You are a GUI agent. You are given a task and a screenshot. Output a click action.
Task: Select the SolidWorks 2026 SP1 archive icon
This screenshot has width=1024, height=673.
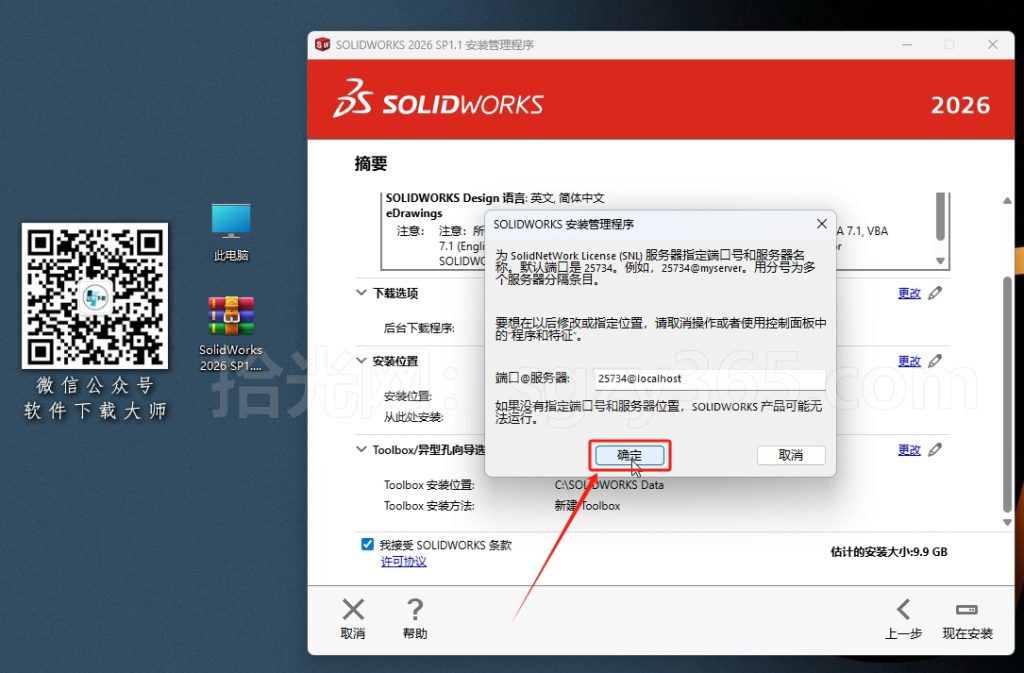pos(231,330)
